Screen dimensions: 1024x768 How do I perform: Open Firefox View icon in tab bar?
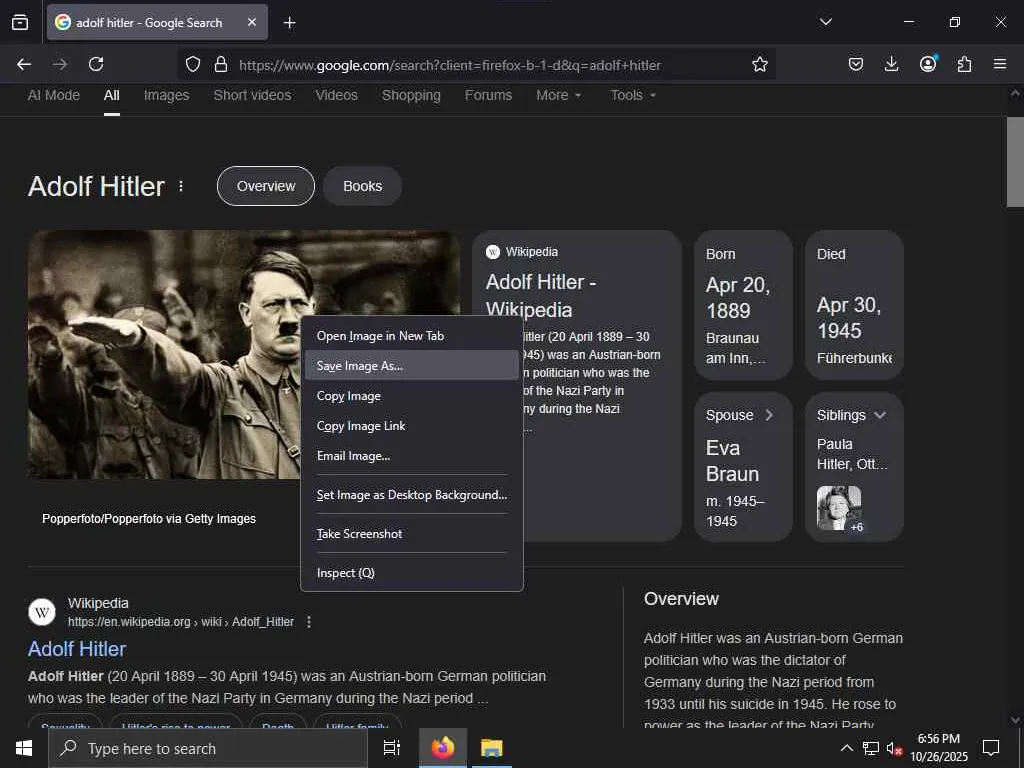click(20, 22)
